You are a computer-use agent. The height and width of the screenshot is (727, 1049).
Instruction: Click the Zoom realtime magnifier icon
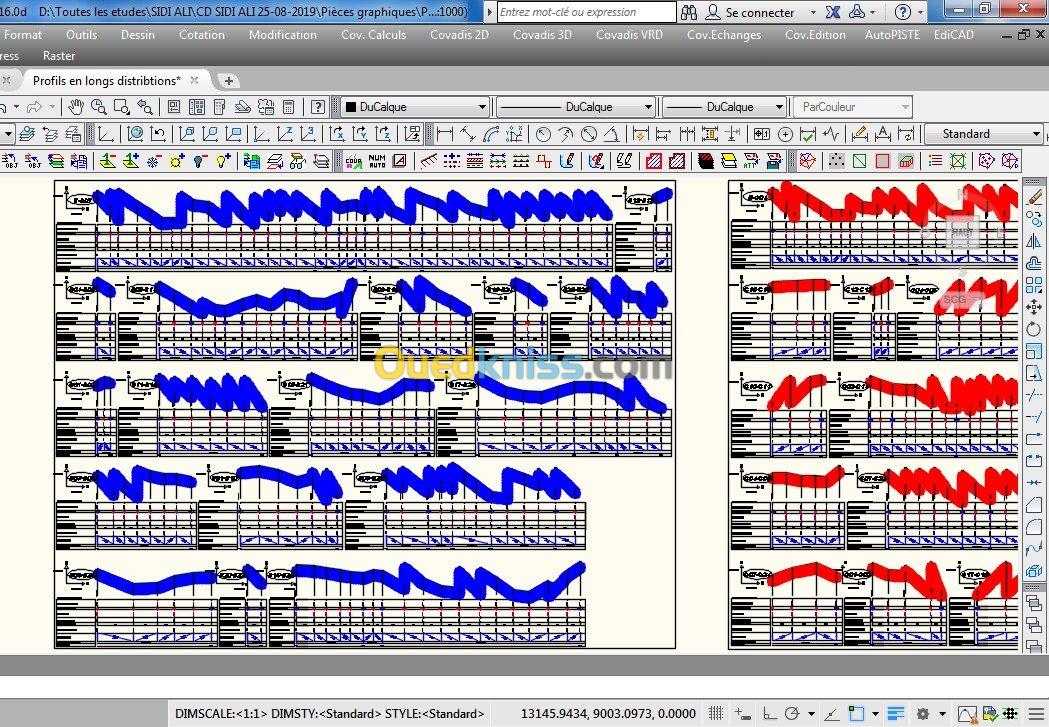(99, 107)
